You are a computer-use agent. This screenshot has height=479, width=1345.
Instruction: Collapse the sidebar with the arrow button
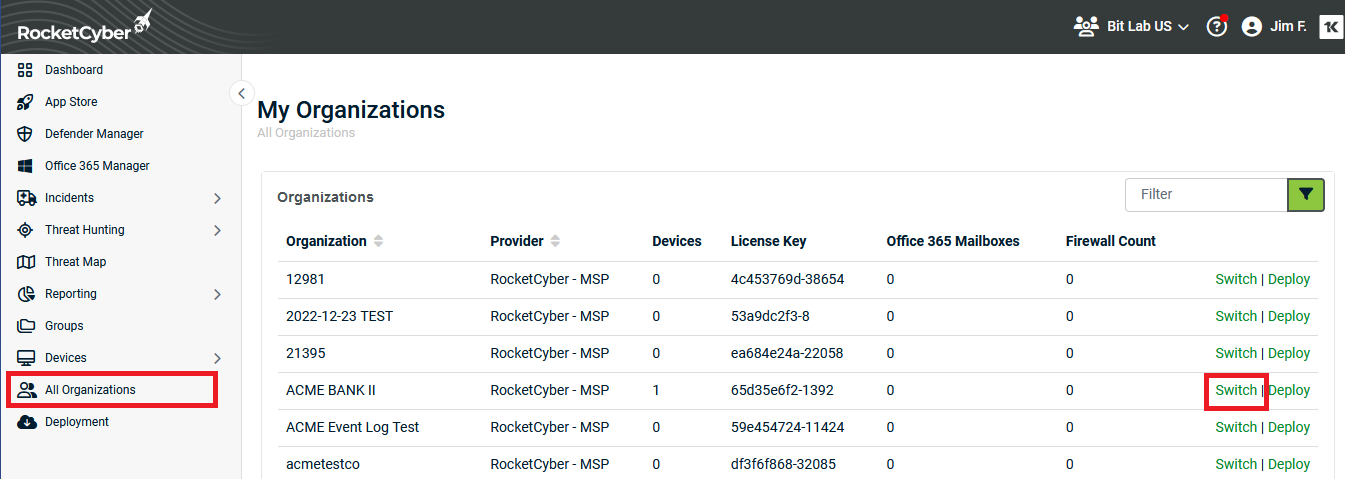[241, 93]
